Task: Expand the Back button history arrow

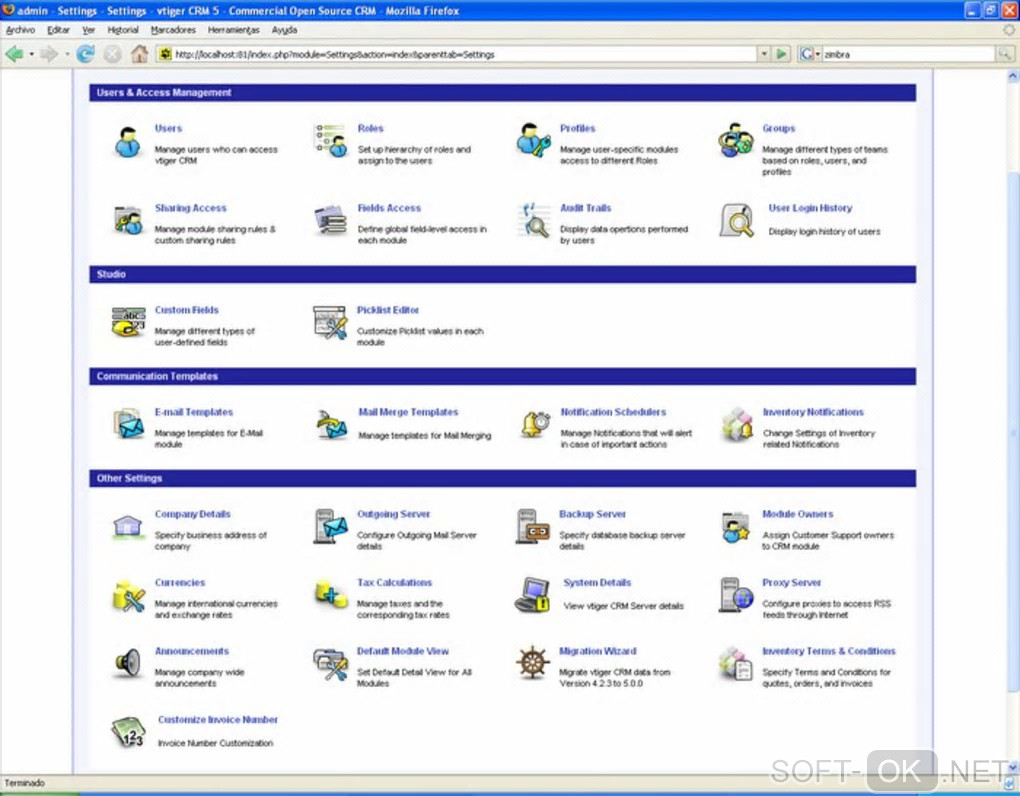Action: (x=31, y=54)
